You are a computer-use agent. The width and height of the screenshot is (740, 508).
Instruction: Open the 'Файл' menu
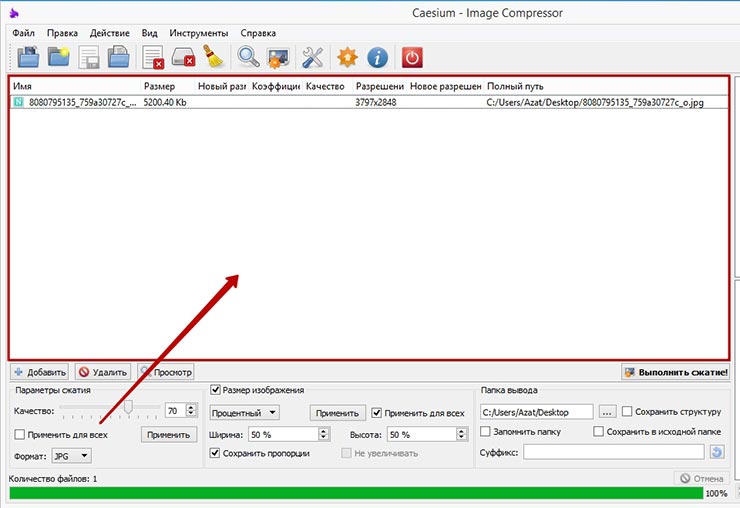point(24,33)
